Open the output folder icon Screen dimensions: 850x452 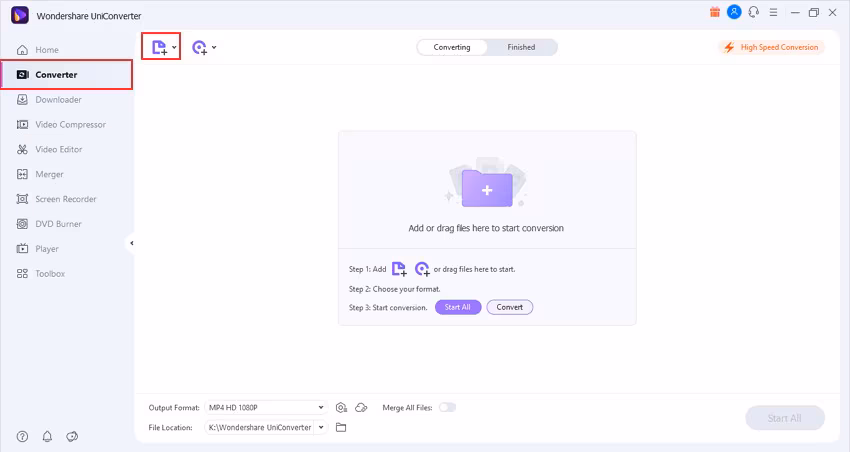pyautogui.click(x=341, y=428)
